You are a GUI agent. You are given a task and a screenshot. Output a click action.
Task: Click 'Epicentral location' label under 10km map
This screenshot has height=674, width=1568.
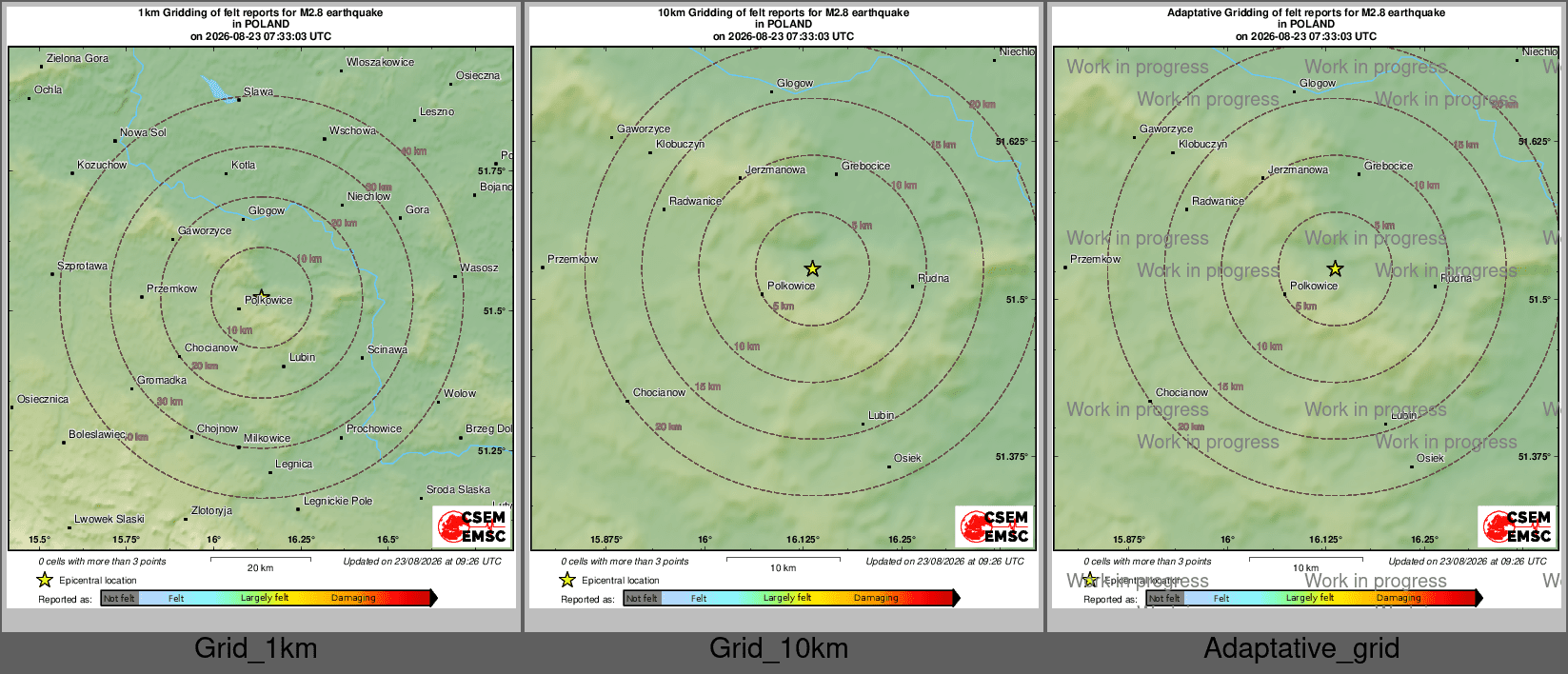(x=620, y=581)
